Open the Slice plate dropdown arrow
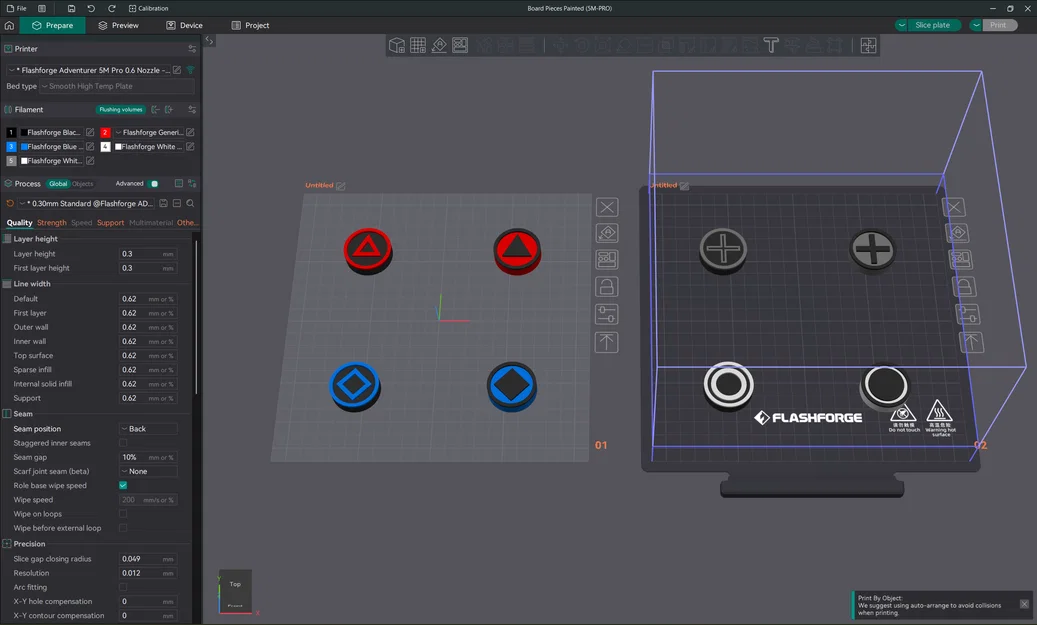The width and height of the screenshot is (1037, 625). pos(901,25)
